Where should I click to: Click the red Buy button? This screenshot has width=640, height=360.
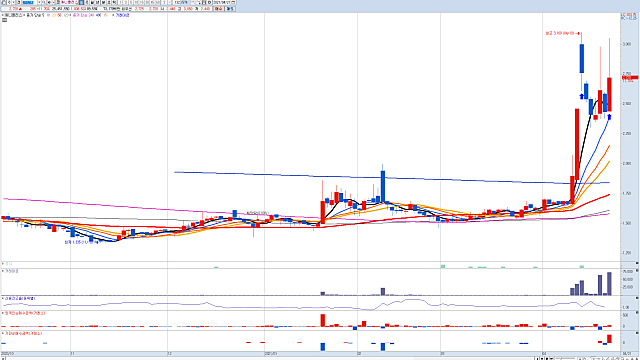(x=218, y=9)
